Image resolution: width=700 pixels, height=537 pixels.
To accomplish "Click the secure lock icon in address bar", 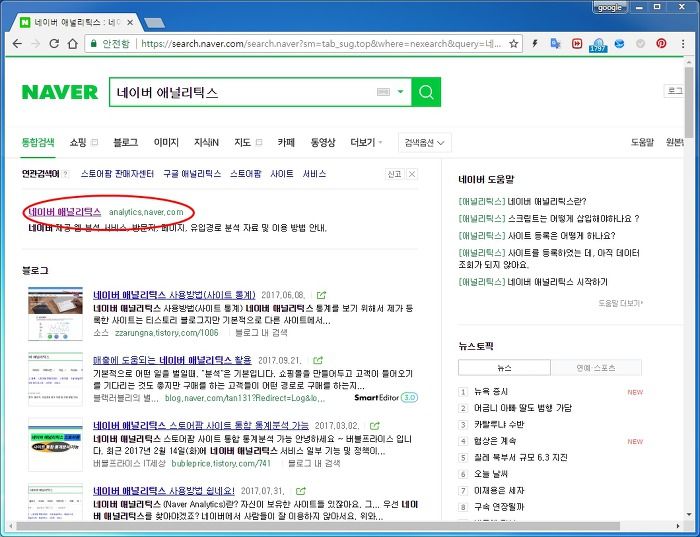I will click(x=93, y=43).
